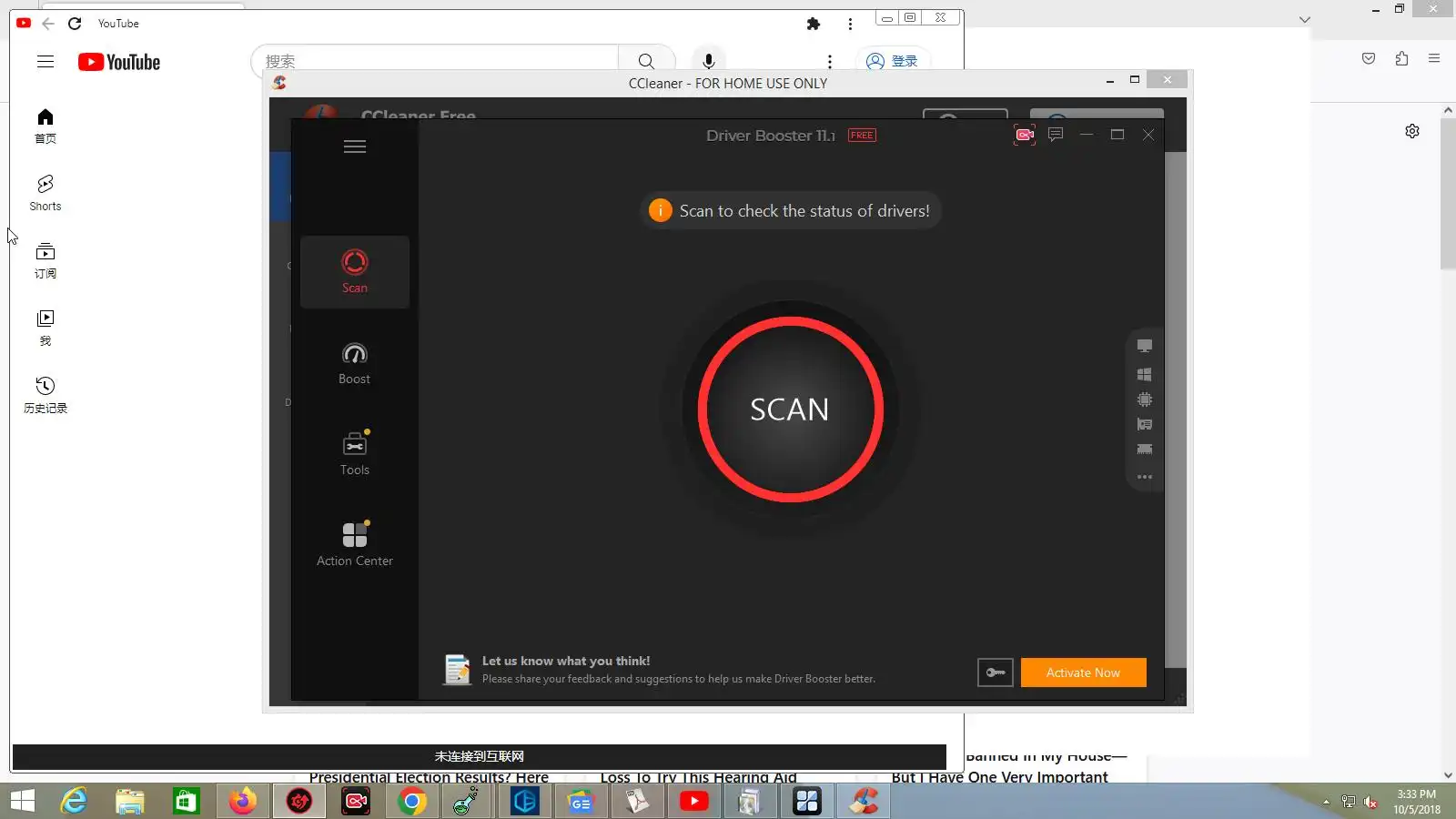Screen dimensions: 1456x819
Task: Open Action Center in Driver Booster sidebar
Action: 355,545
